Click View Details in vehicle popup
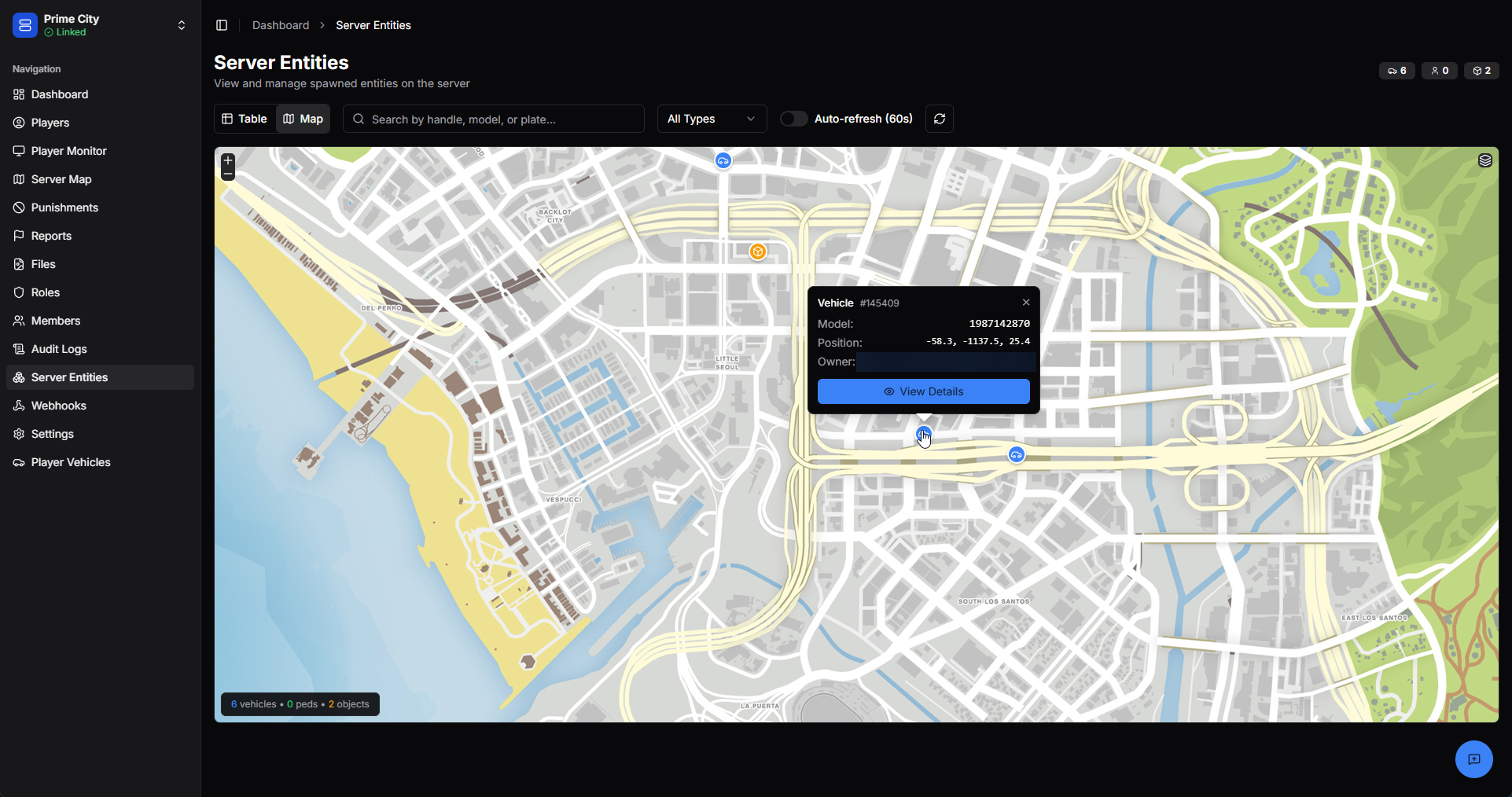Image resolution: width=1512 pixels, height=797 pixels. click(x=924, y=391)
